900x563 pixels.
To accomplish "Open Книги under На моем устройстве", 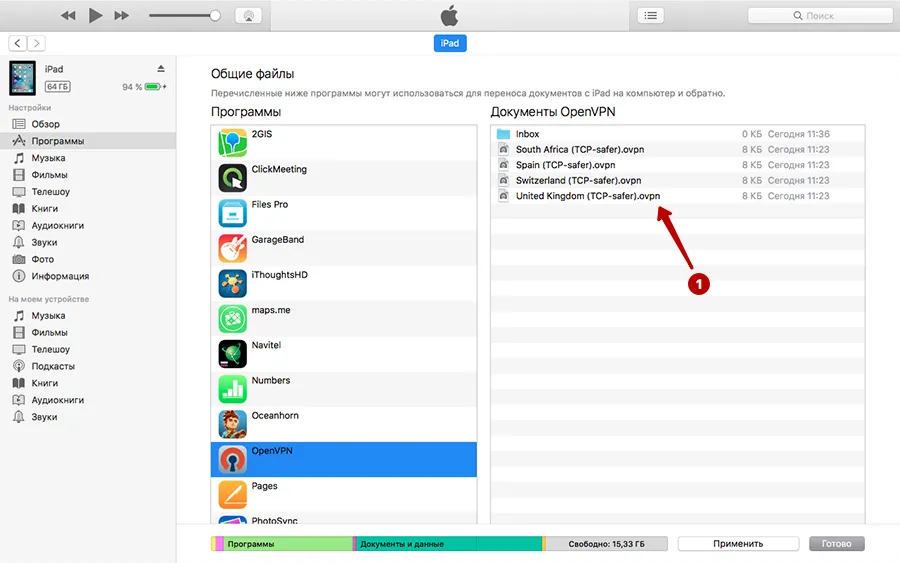I will click(x=45, y=383).
